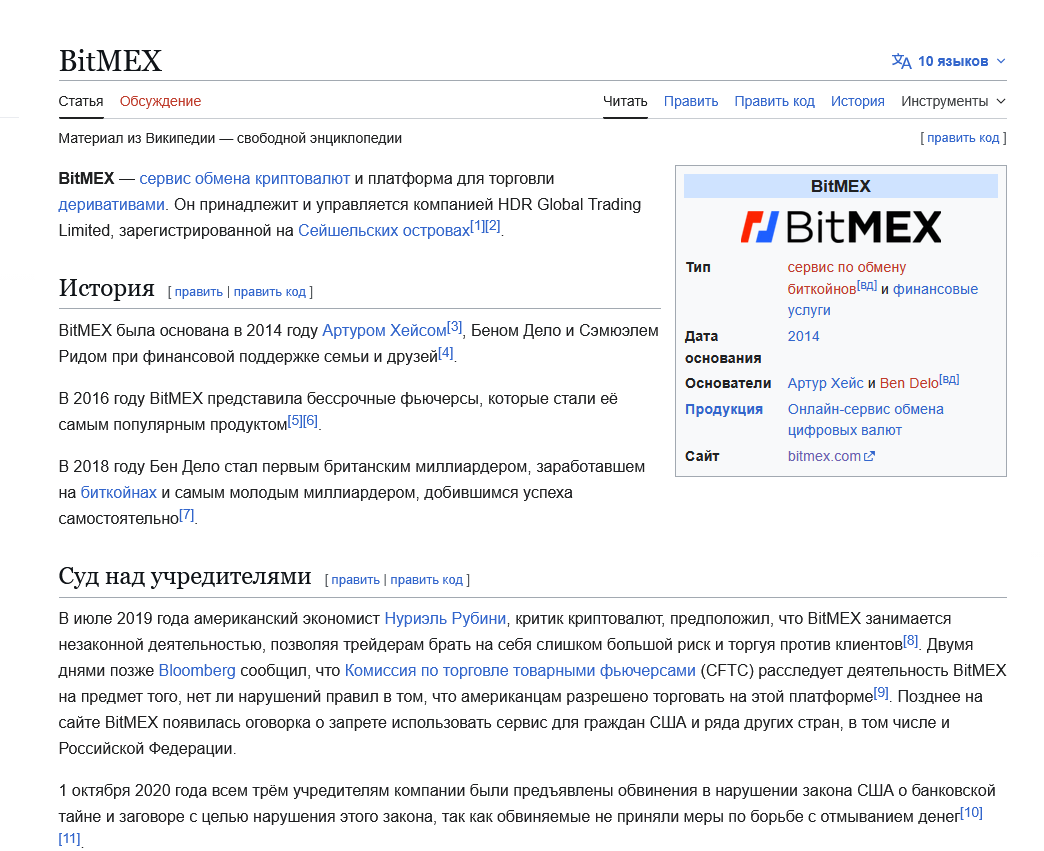Click править код link in История section heading
The width and height of the screenshot is (1044, 851).
click(270, 292)
